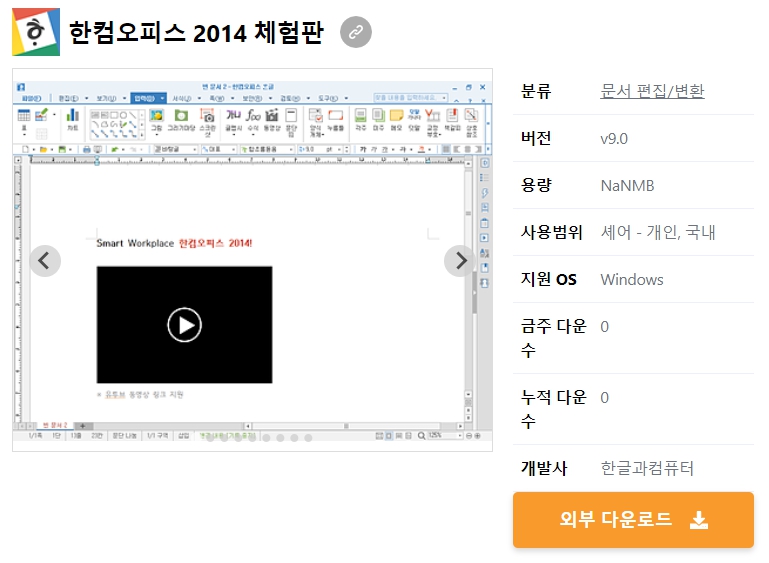Image resolution: width=769 pixels, height=563 pixels.
Task: Click the 버전 label
Action: (x=536, y=138)
